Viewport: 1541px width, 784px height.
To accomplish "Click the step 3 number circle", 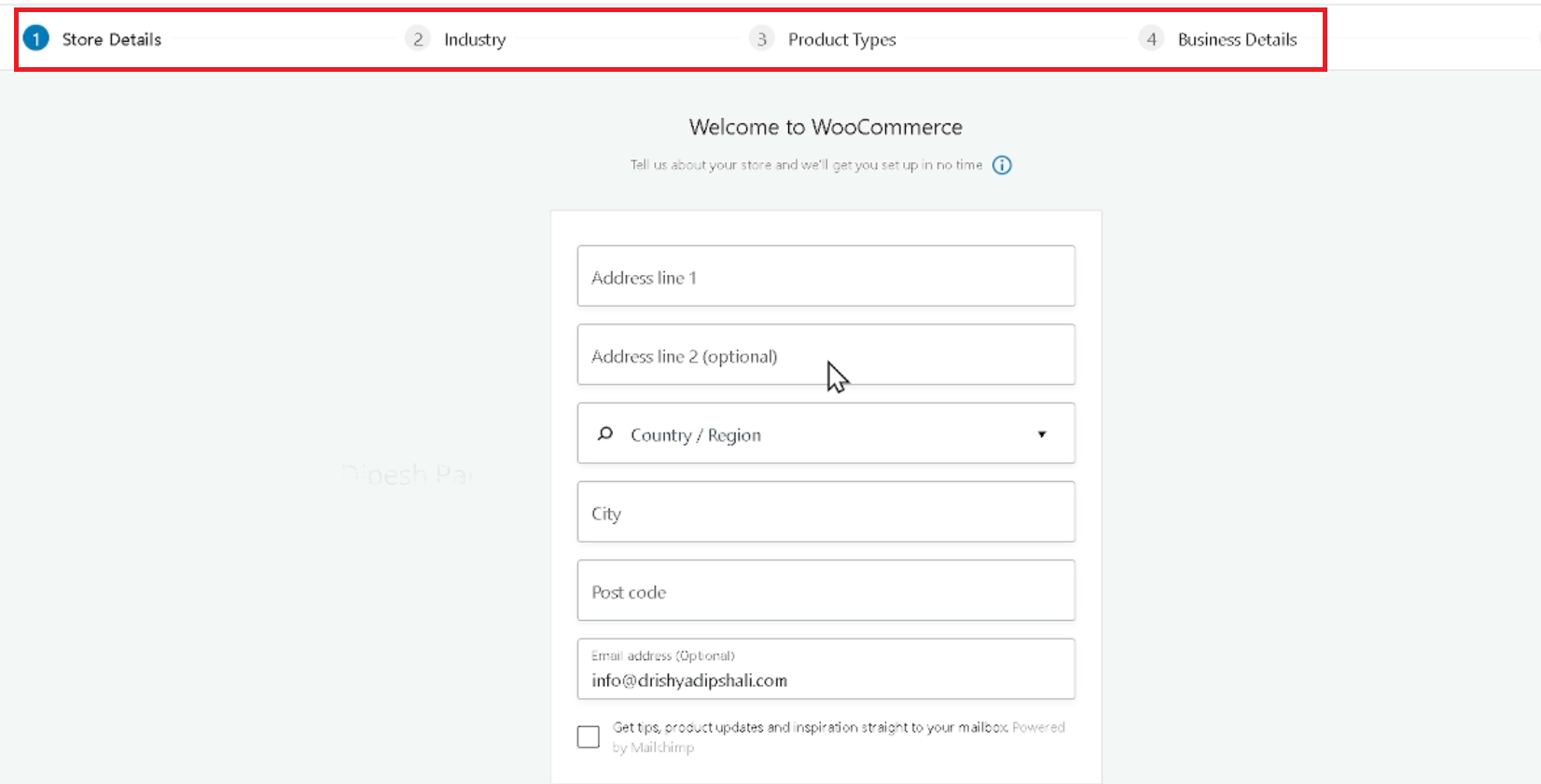I will (x=761, y=39).
